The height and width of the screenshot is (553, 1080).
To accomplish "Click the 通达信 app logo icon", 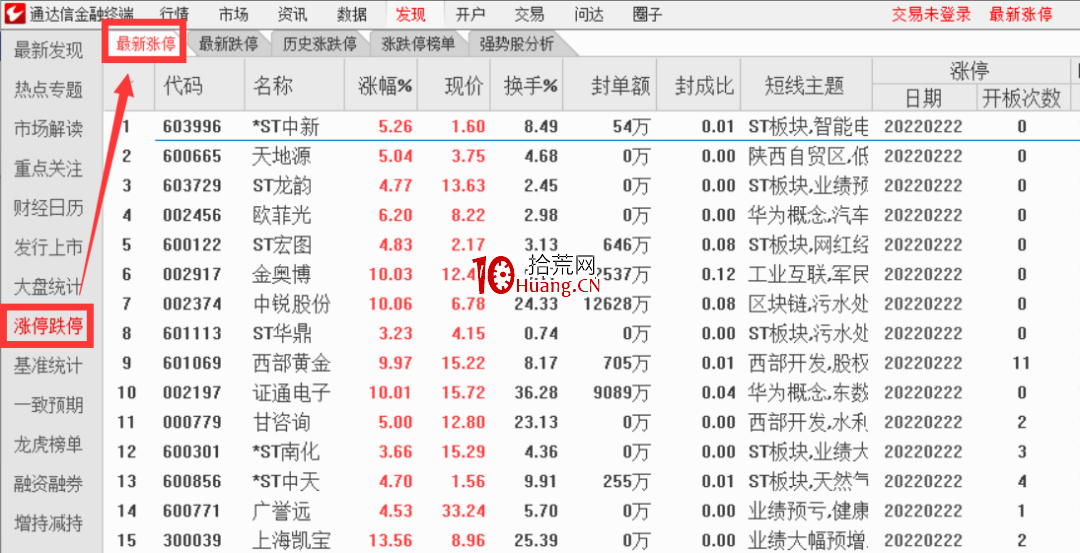I will 15,14.
